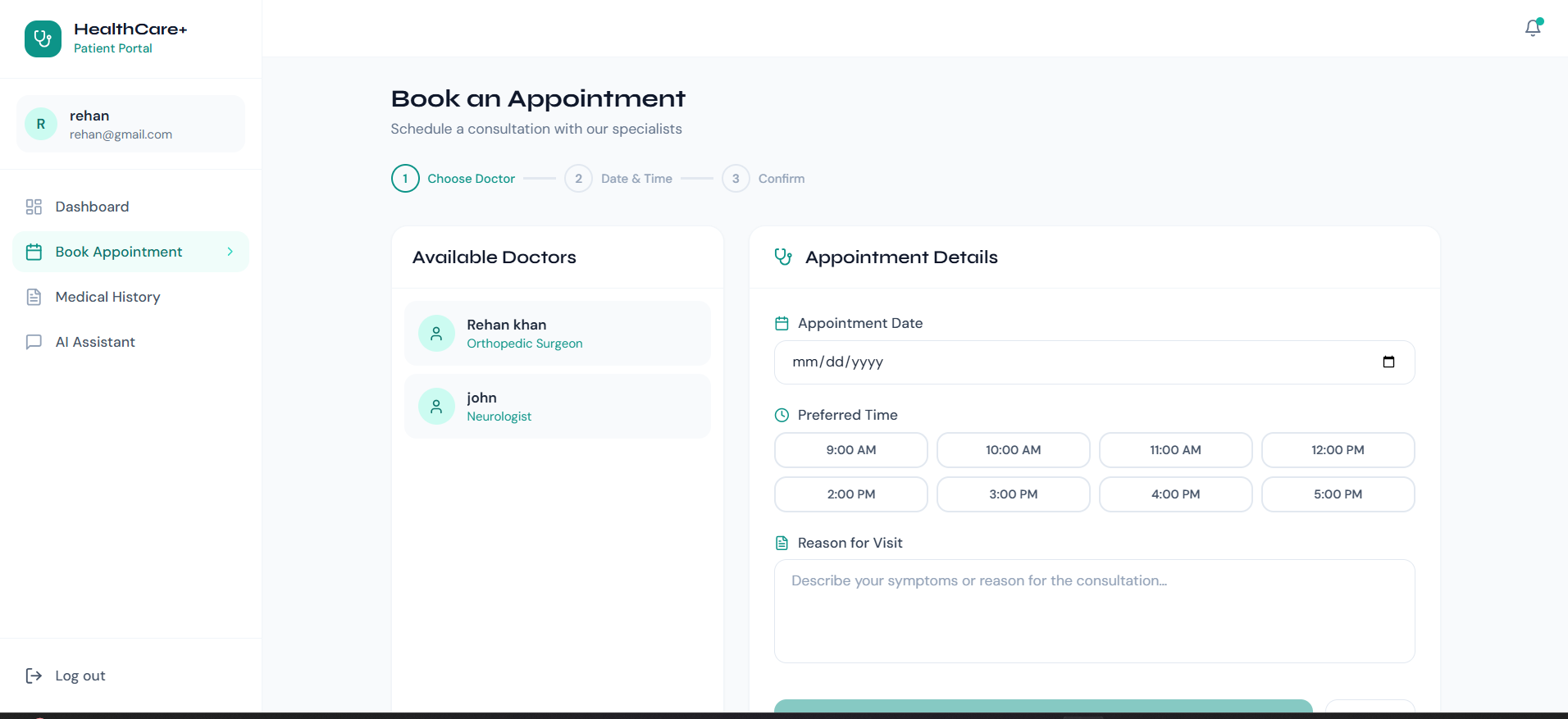Pick the 12:00 PM time slot
Screen dimensions: 1568x719
pos(1338,450)
